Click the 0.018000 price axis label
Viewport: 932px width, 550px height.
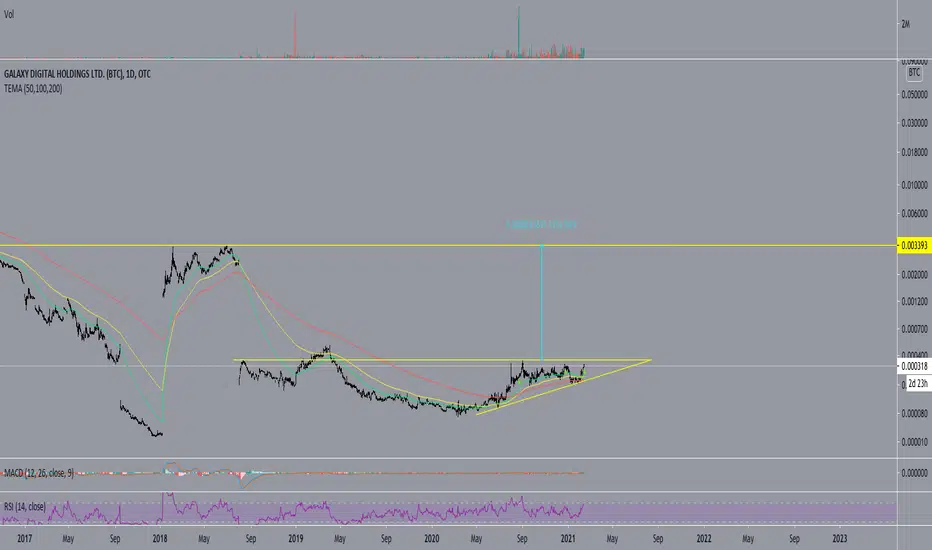tap(914, 153)
